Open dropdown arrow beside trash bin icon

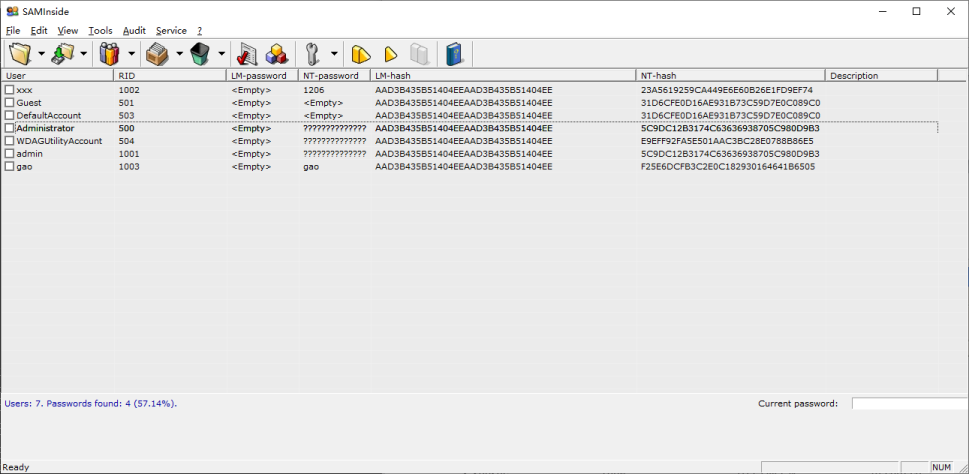(x=221, y=54)
